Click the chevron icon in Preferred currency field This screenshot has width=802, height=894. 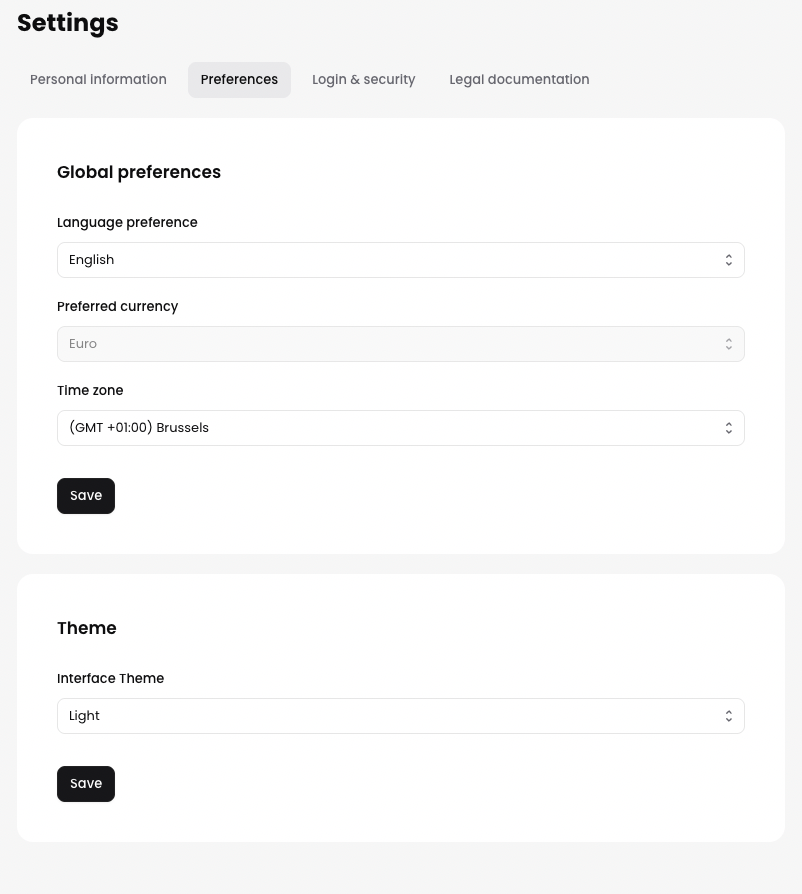(728, 344)
